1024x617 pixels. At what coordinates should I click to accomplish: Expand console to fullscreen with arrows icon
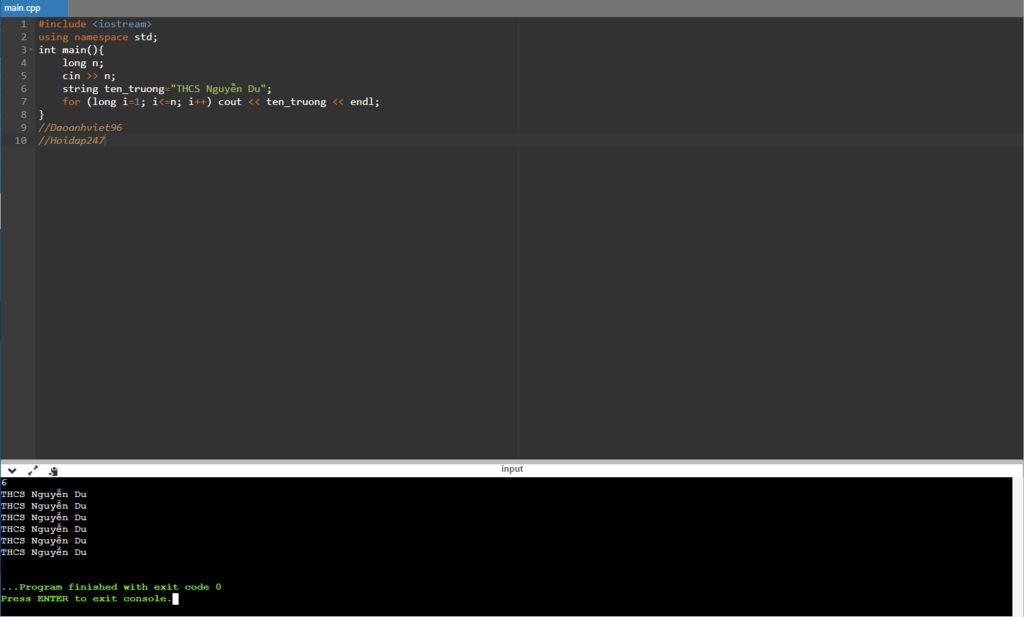click(33, 470)
